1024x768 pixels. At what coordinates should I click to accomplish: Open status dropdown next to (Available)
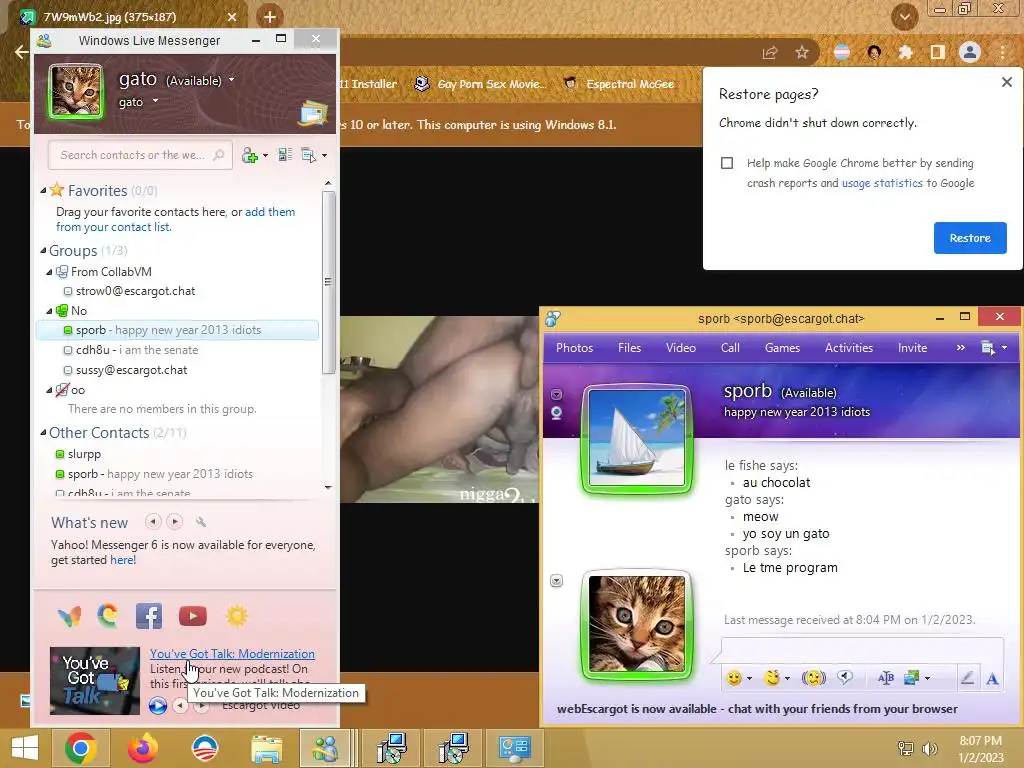point(231,80)
